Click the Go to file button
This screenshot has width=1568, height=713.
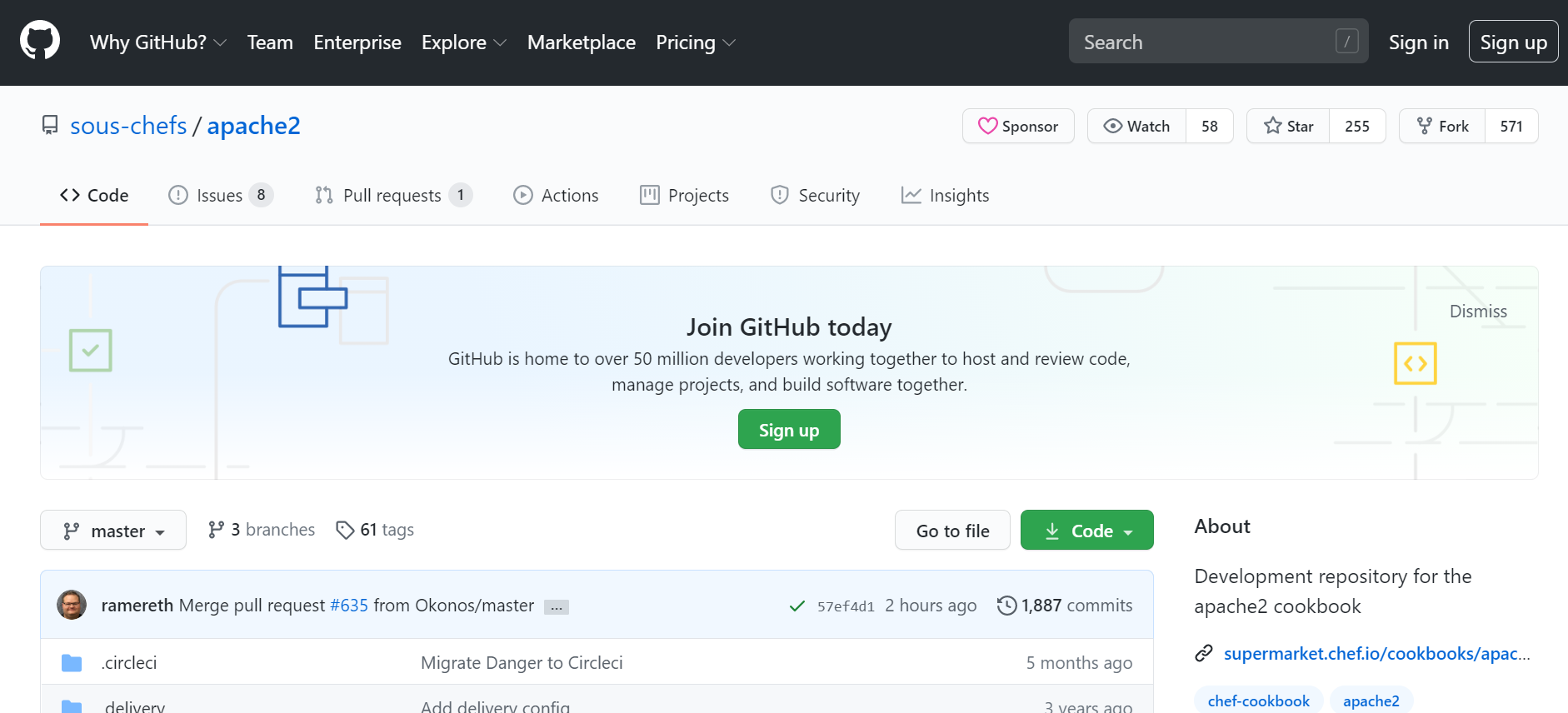[952, 530]
